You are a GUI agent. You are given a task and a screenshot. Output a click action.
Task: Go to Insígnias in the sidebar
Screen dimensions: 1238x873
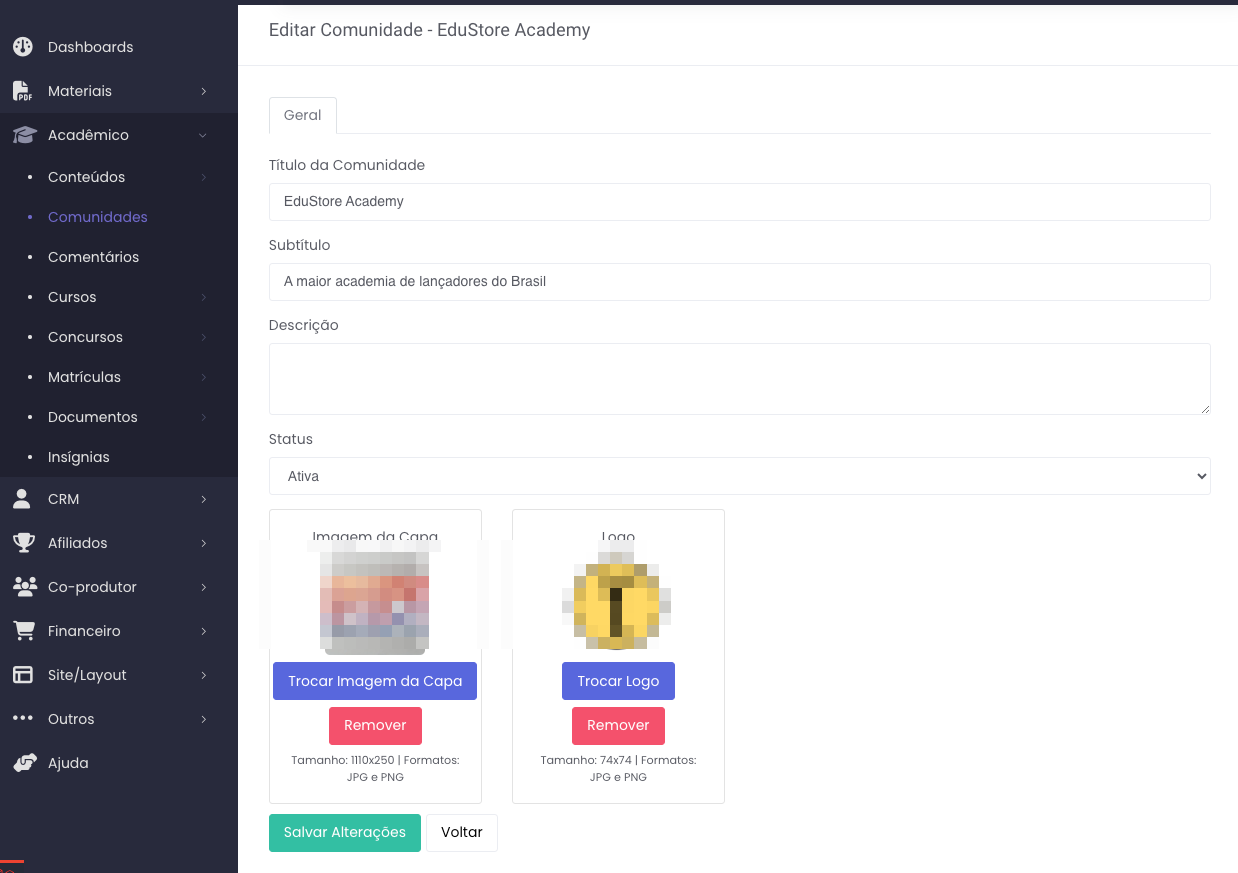tap(78, 457)
